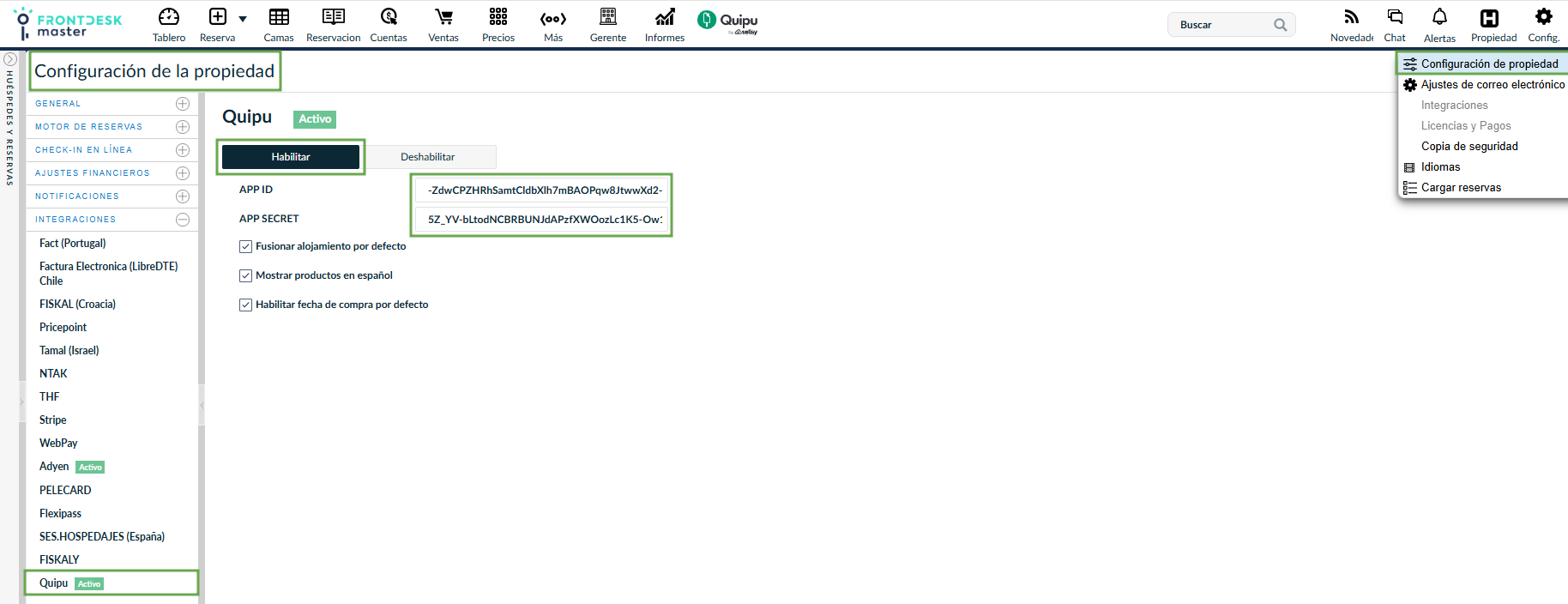The height and width of the screenshot is (604, 1568).
Task: Open Tamal (Israel) integration
Action: coord(69,351)
